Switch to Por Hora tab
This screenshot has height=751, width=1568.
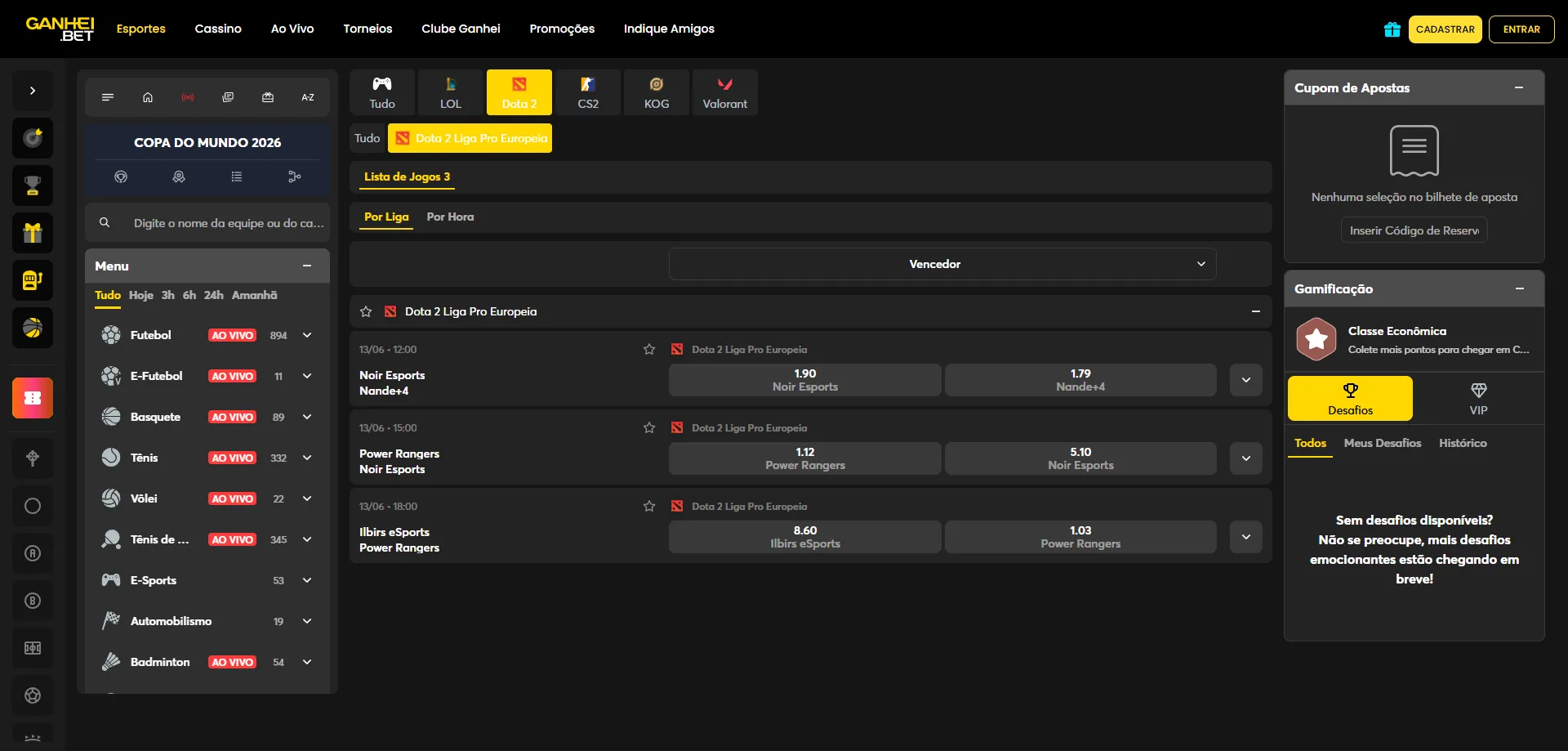[450, 217]
